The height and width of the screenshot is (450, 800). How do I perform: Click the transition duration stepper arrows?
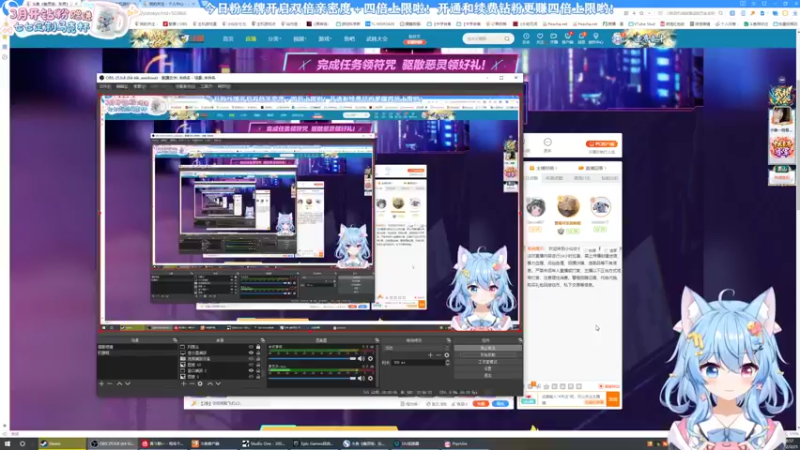click(448, 362)
